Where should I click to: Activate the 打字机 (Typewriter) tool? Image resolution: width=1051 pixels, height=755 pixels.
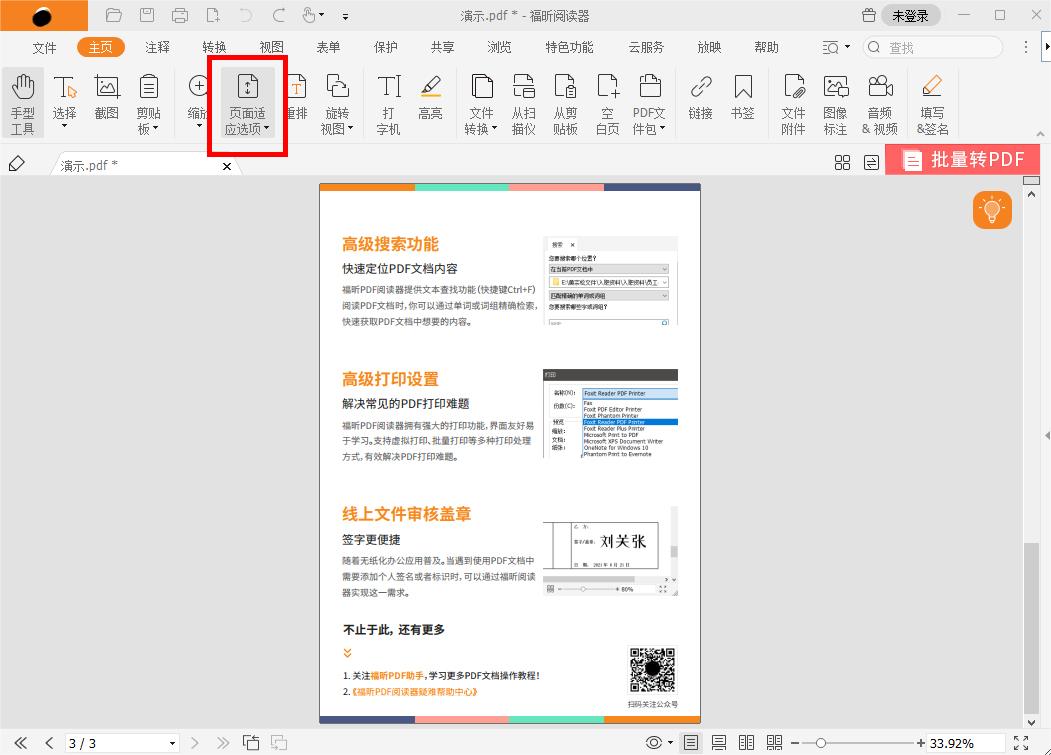tap(387, 102)
